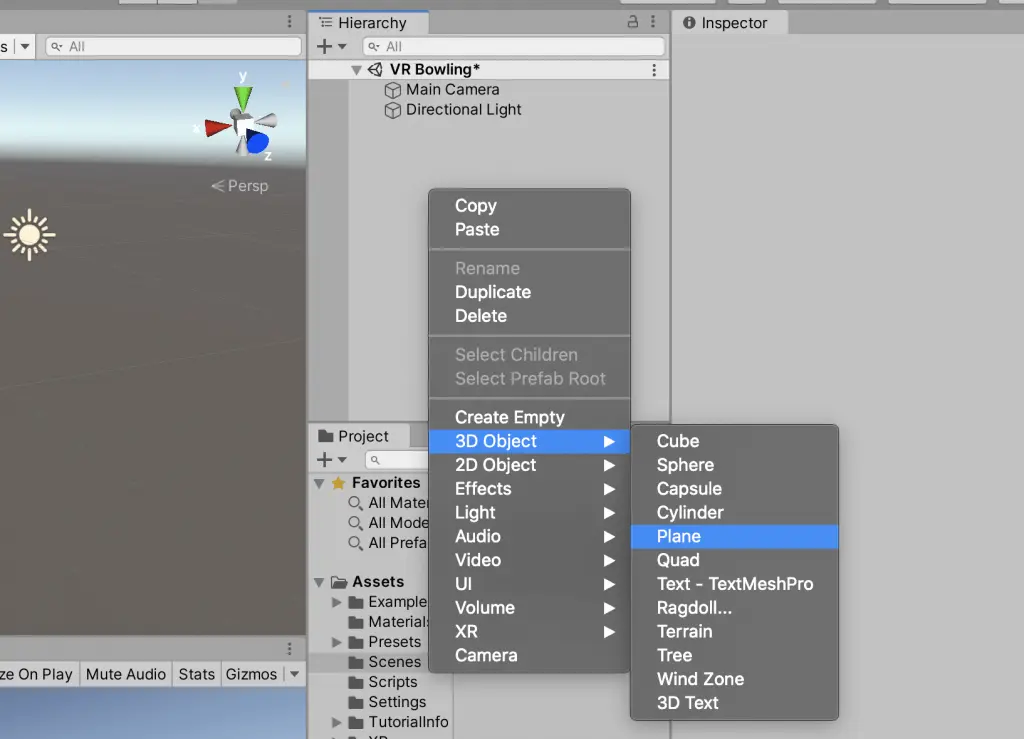Viewport: 1024px width, 739px height.
Task: Choose Terrain from the submenu
Action: coord(734,632)
